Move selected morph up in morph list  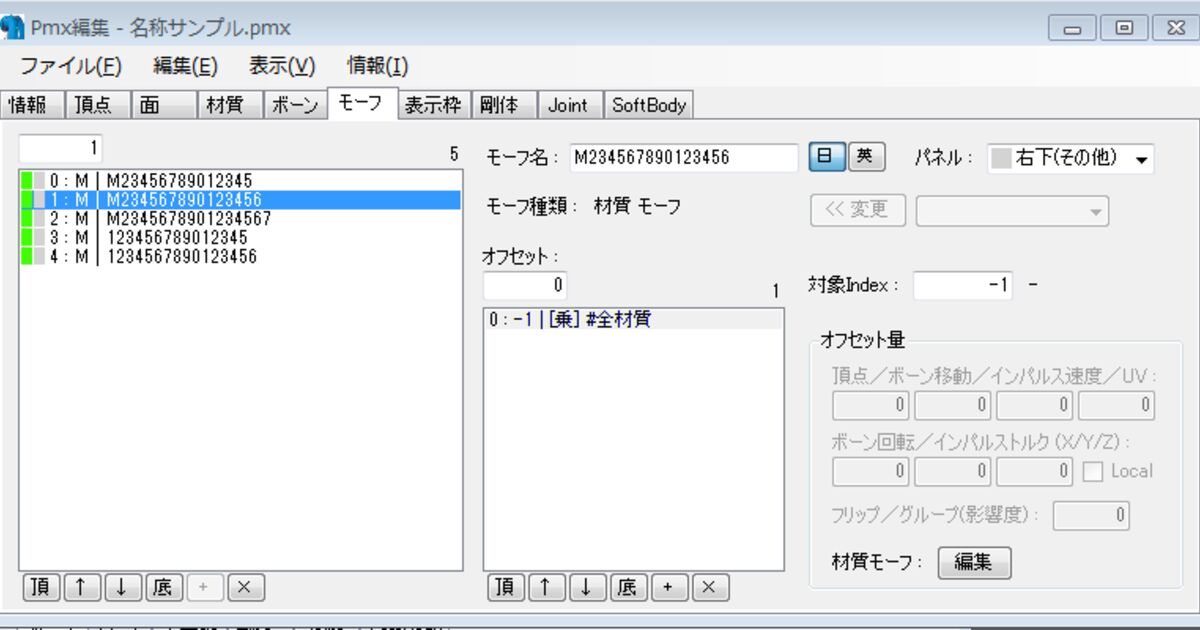pos(81,588)
